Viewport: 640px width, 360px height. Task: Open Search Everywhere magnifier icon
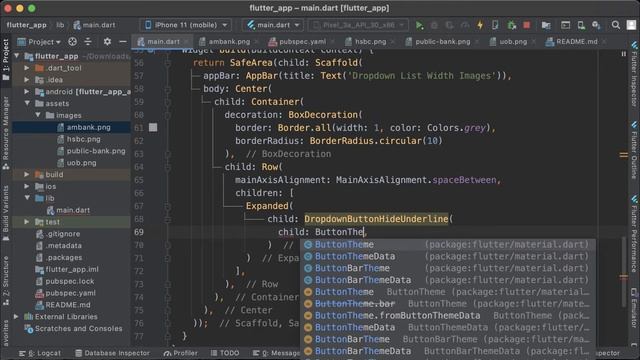(x=616, y=25)
